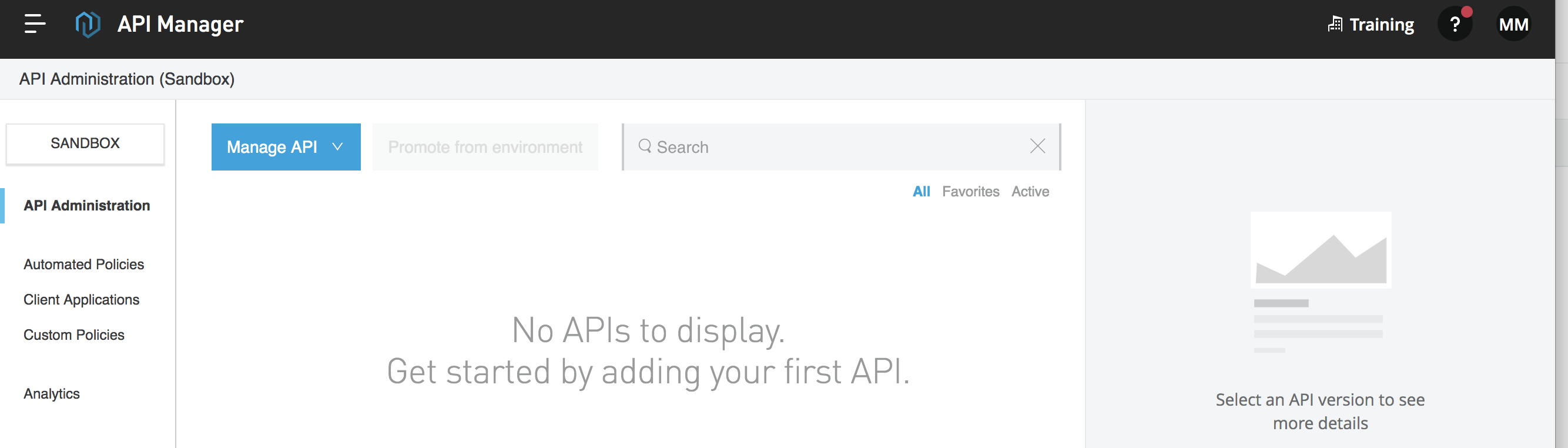Click Promote from environment button

pyautogui.click(x=485, y=148)
